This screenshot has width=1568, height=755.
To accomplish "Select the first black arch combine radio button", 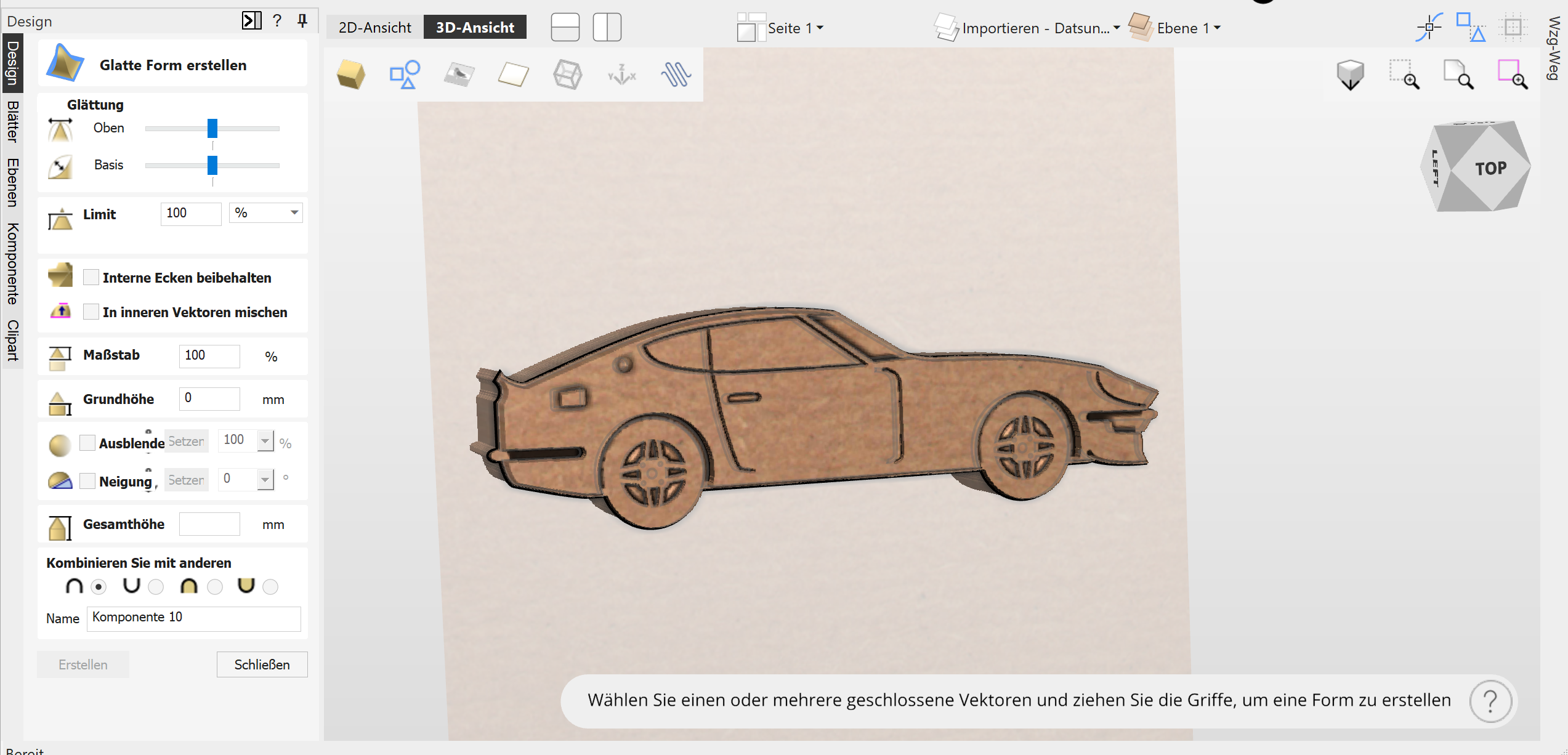I will tap(99, 587).
